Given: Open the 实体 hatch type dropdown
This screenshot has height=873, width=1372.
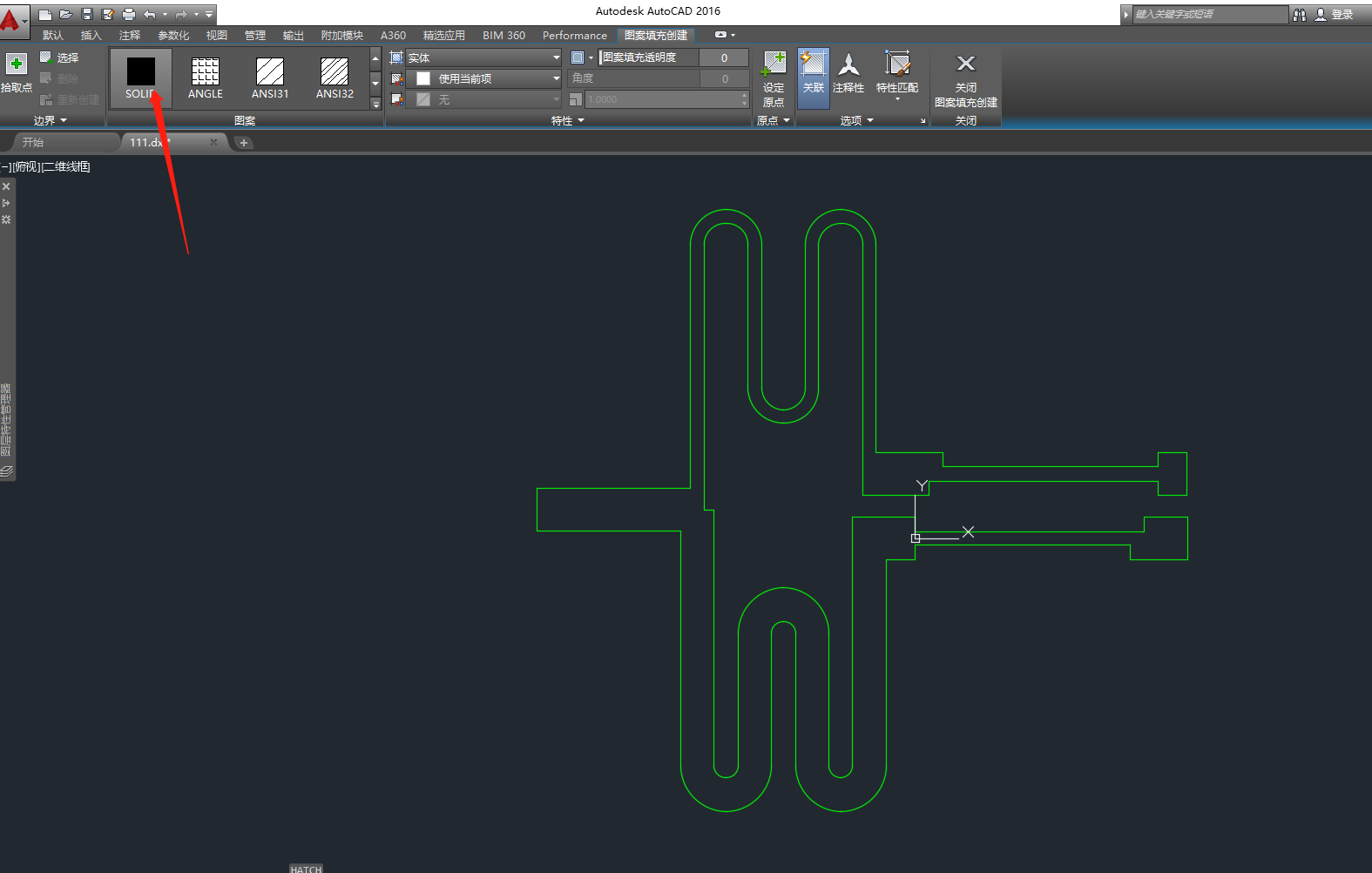Looking at the screenshot, I should [483, 58].
